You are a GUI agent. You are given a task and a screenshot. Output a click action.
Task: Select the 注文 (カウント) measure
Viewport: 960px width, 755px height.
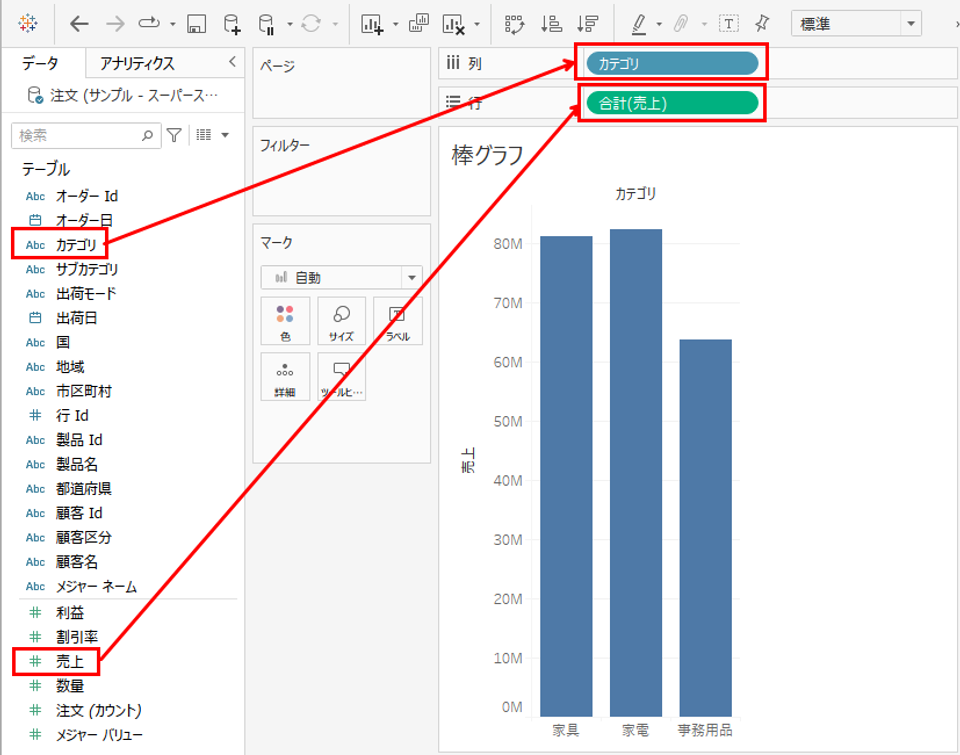[x=98, y=711]
